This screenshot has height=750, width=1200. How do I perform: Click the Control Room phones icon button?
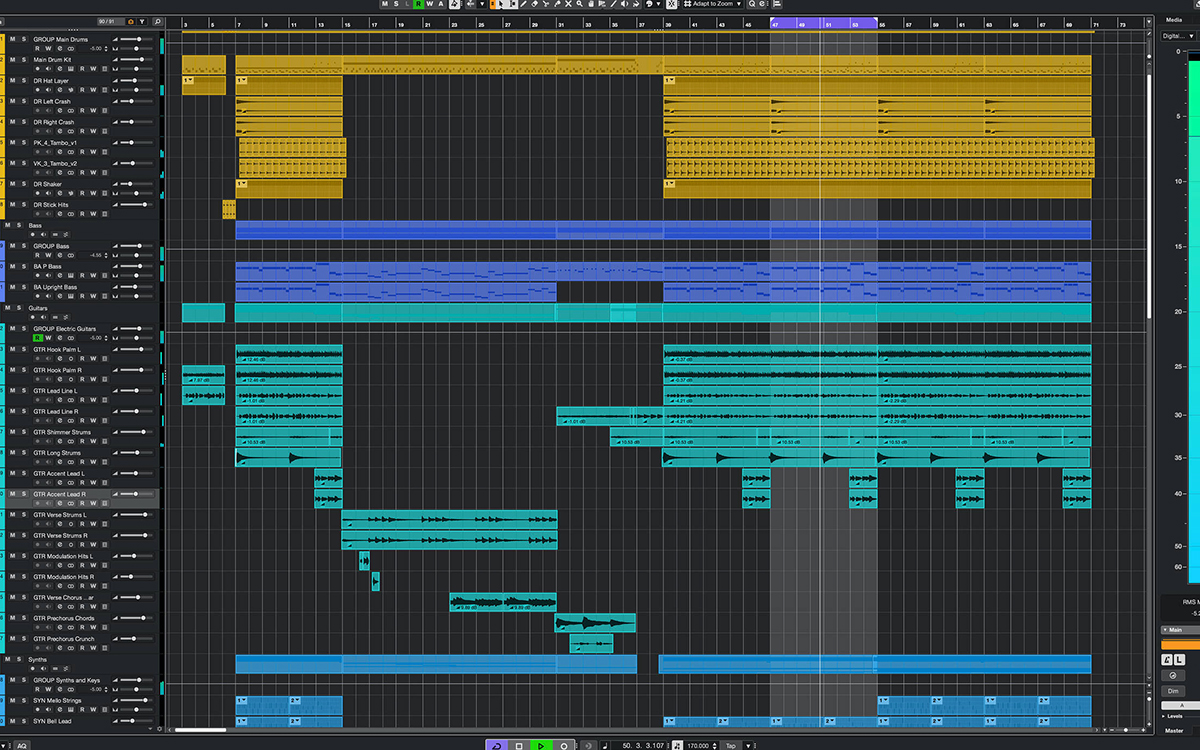pos(1173,676)
